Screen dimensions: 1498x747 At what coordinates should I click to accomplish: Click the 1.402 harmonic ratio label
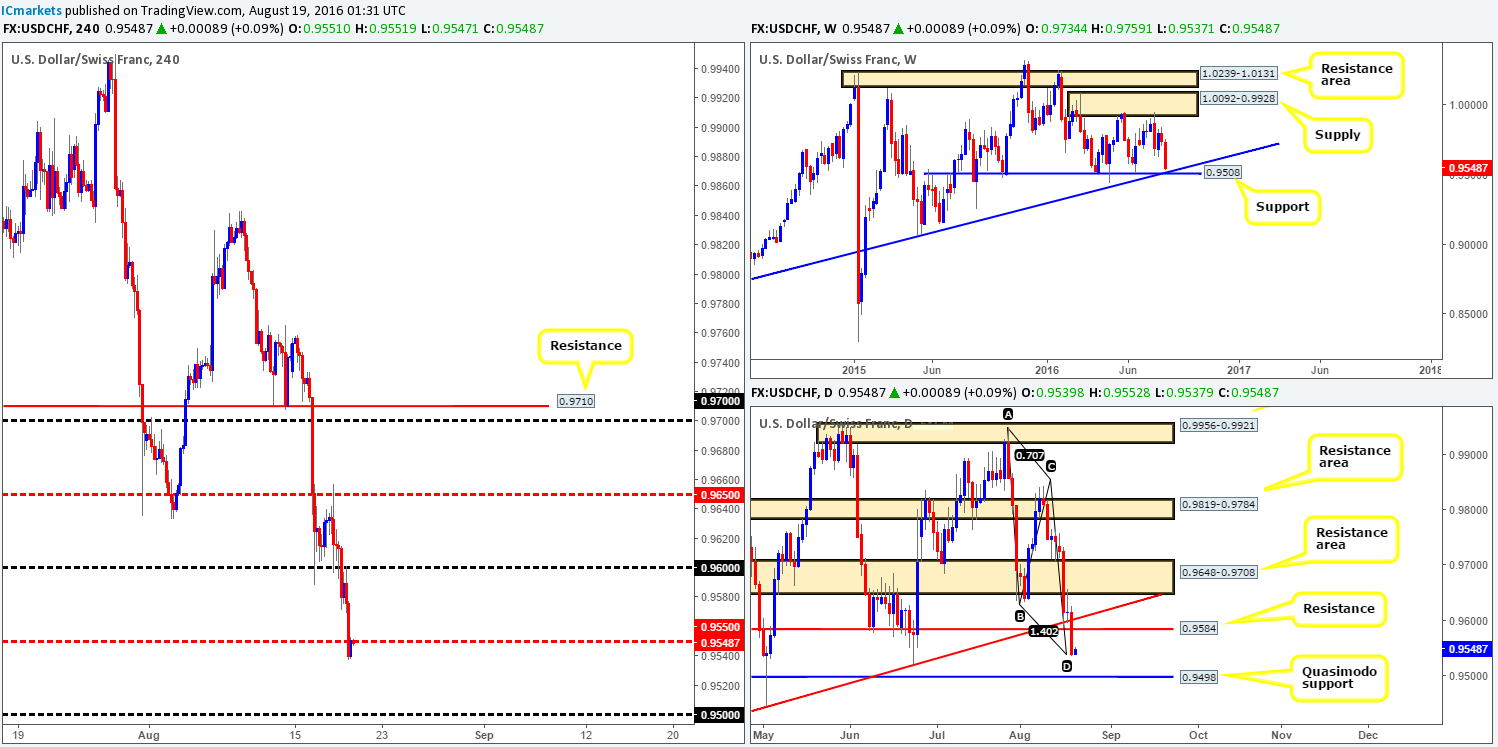[x=1044, y=632]
